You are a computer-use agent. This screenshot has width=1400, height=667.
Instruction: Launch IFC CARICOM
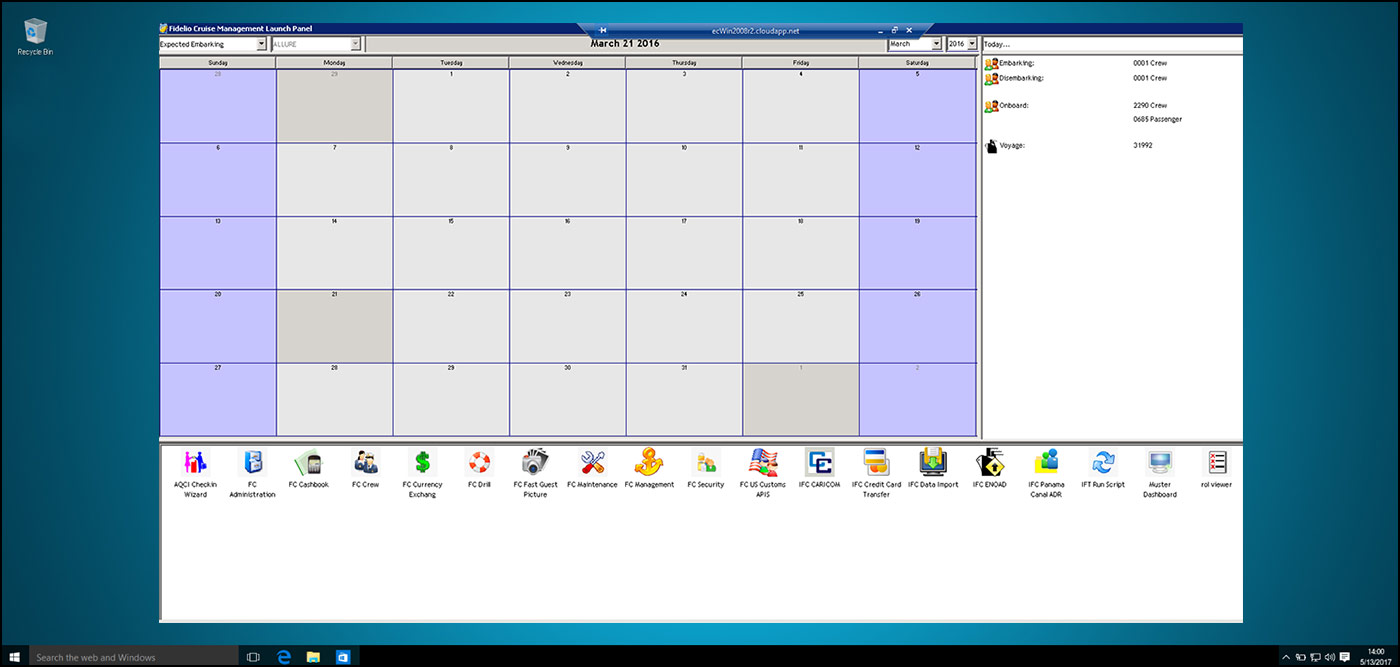[x=820, y=469]
